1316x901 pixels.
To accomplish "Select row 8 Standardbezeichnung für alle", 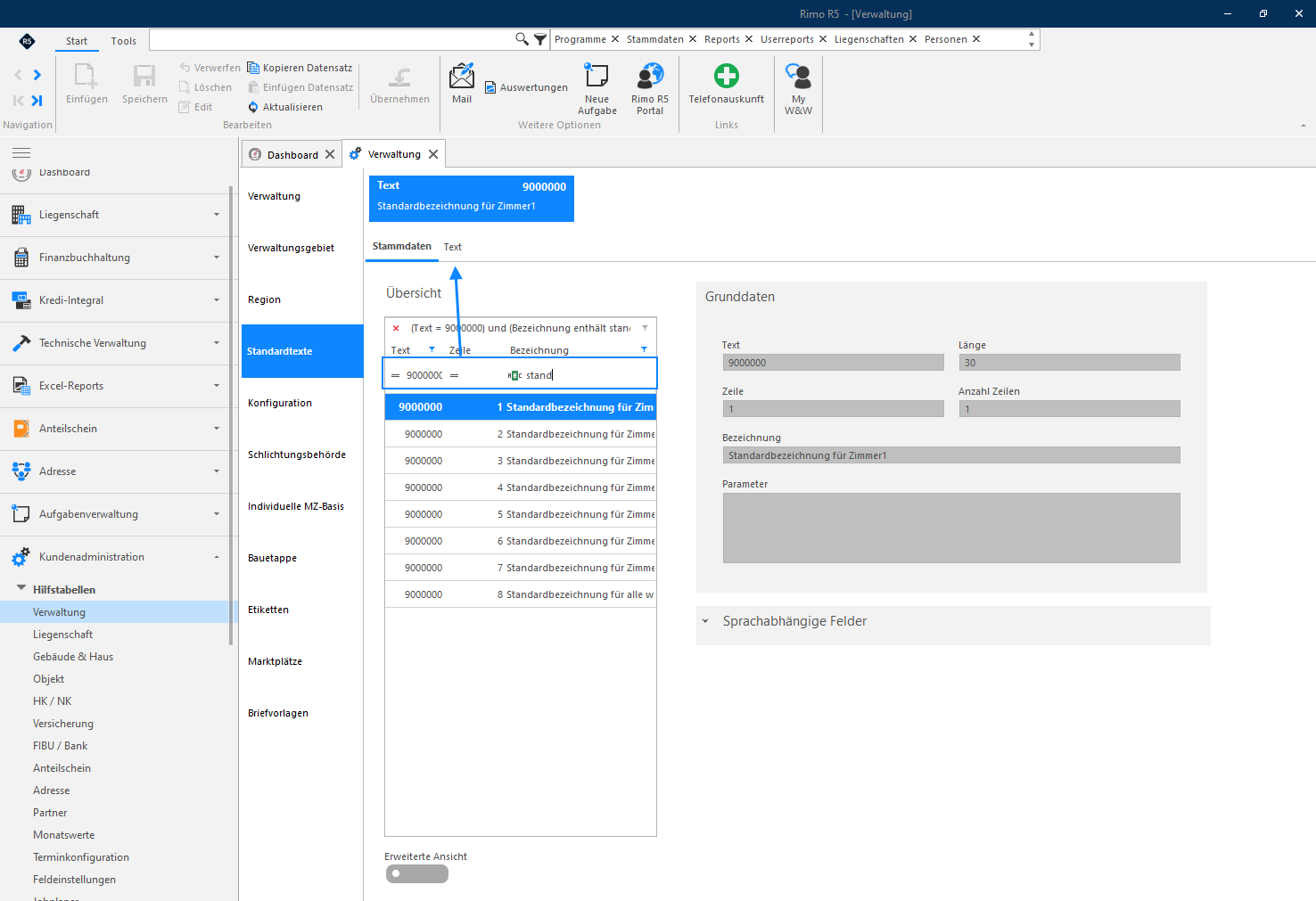I will coord(521,594).
